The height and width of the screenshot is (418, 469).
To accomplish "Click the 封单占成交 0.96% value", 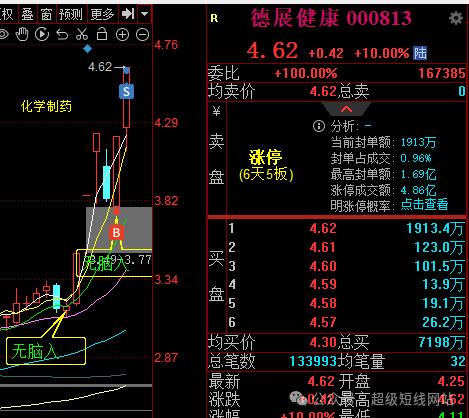I will click(416, 158).
